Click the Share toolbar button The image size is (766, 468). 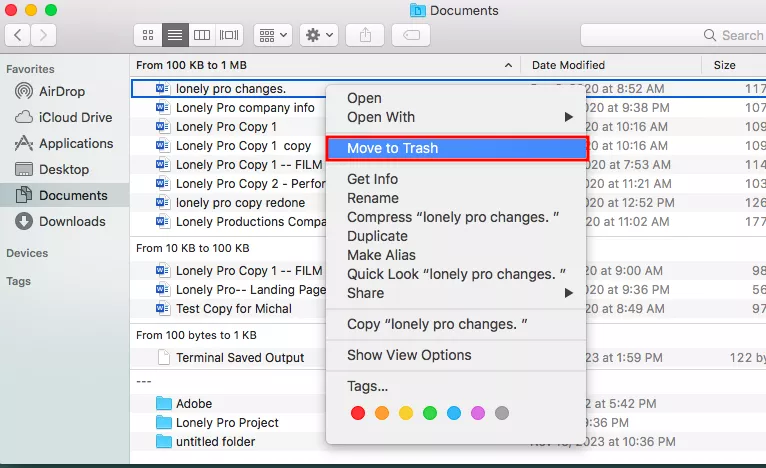coord(365,34)
